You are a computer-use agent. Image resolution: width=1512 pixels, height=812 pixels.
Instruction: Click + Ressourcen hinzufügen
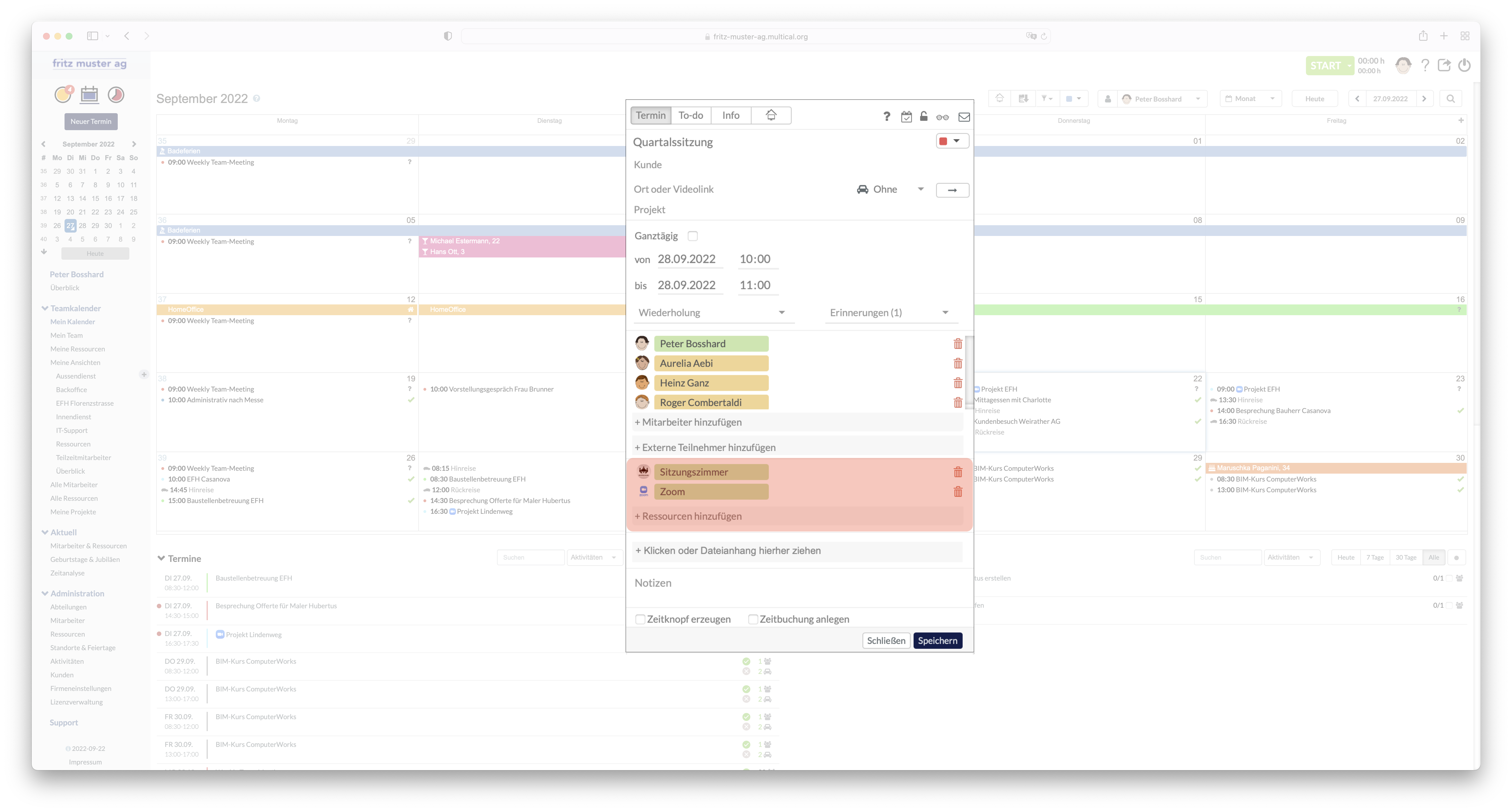click(x=798, y=516)
